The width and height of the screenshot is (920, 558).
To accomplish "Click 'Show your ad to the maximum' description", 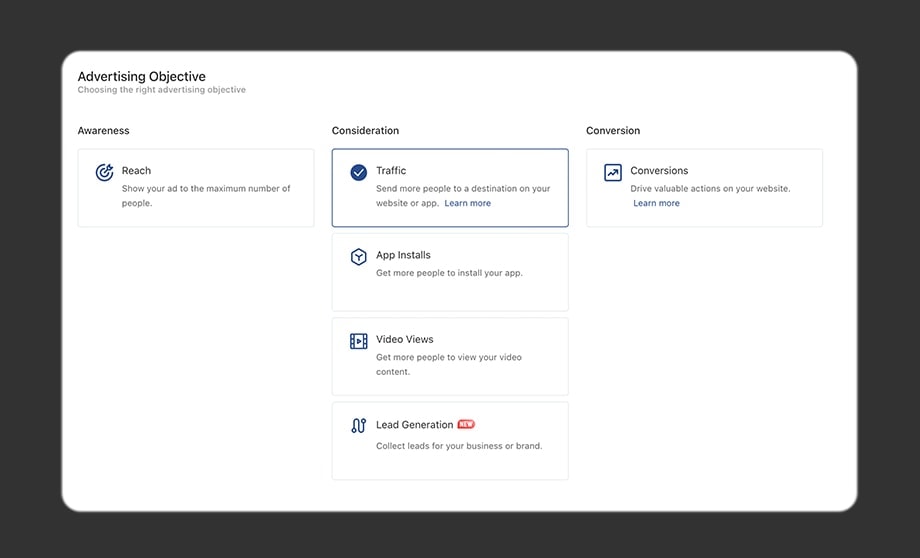I will pyautogui.click(x=206, y=195).
